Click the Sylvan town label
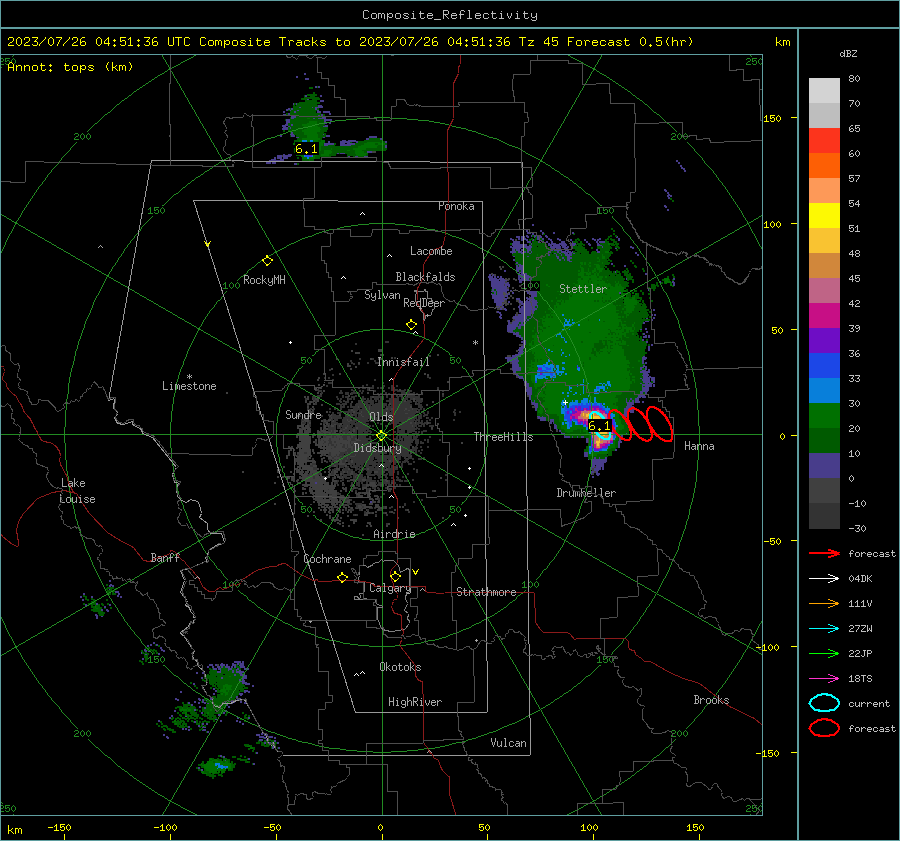 click(x=382, y=295)
